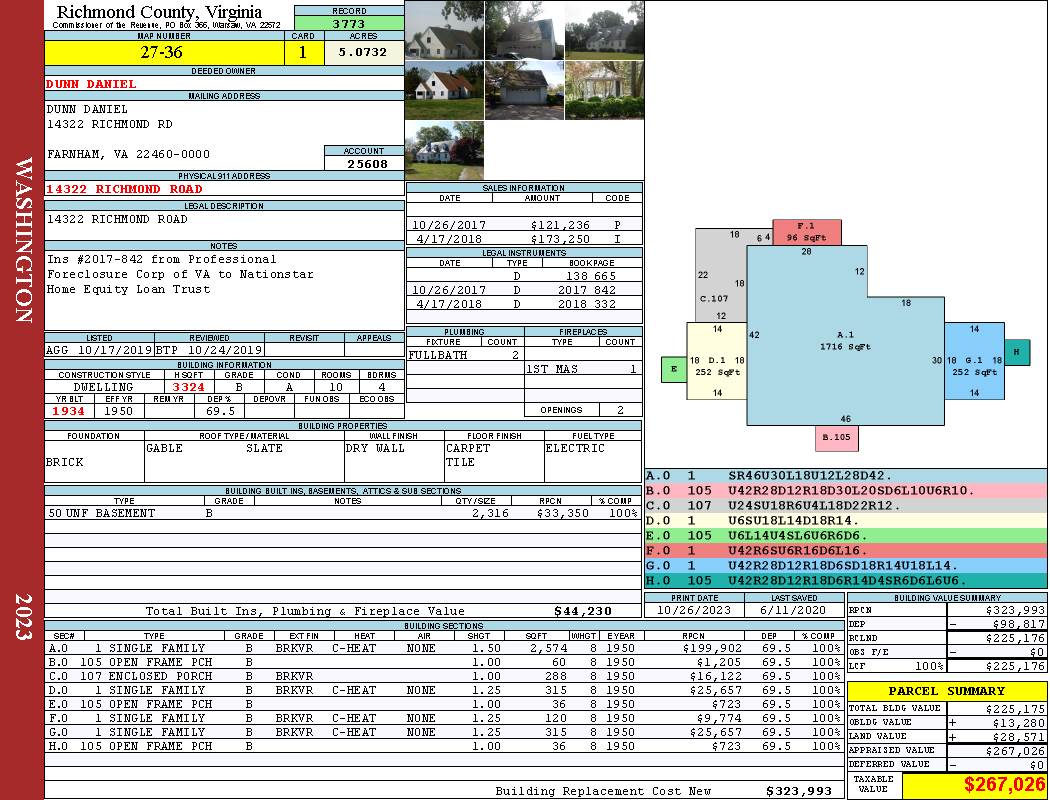Click print date 10/26/2023

[693, 611]
